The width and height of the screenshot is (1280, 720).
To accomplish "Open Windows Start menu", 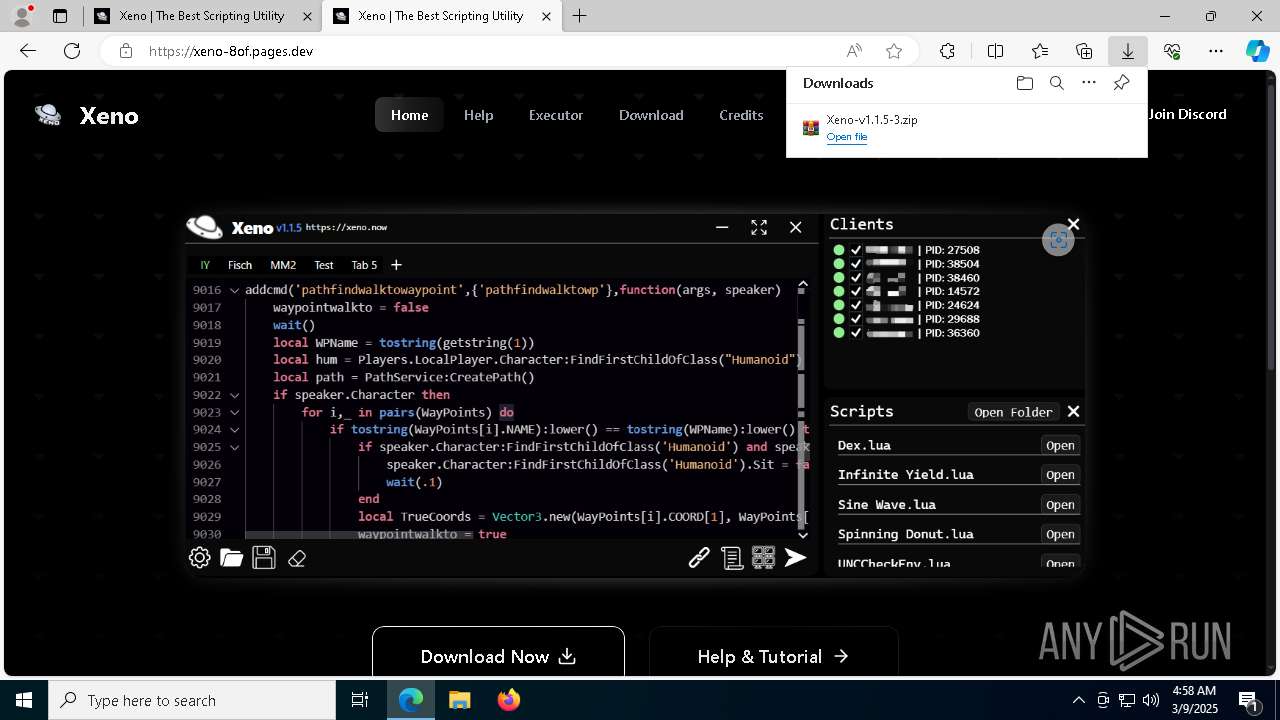I will pyautogui.click(x=24, y=701).
